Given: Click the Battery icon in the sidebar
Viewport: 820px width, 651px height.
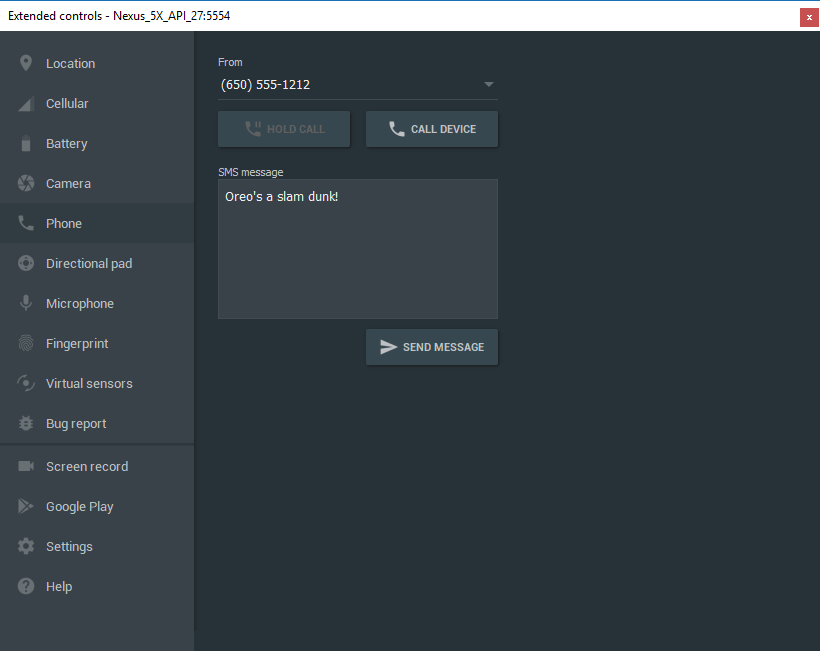Looking at the screenshot, I should click(x=26, y=143).
